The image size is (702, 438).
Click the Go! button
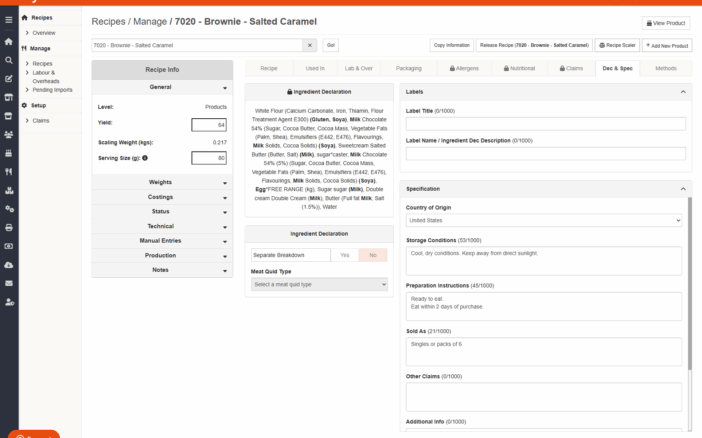[330, 45]
